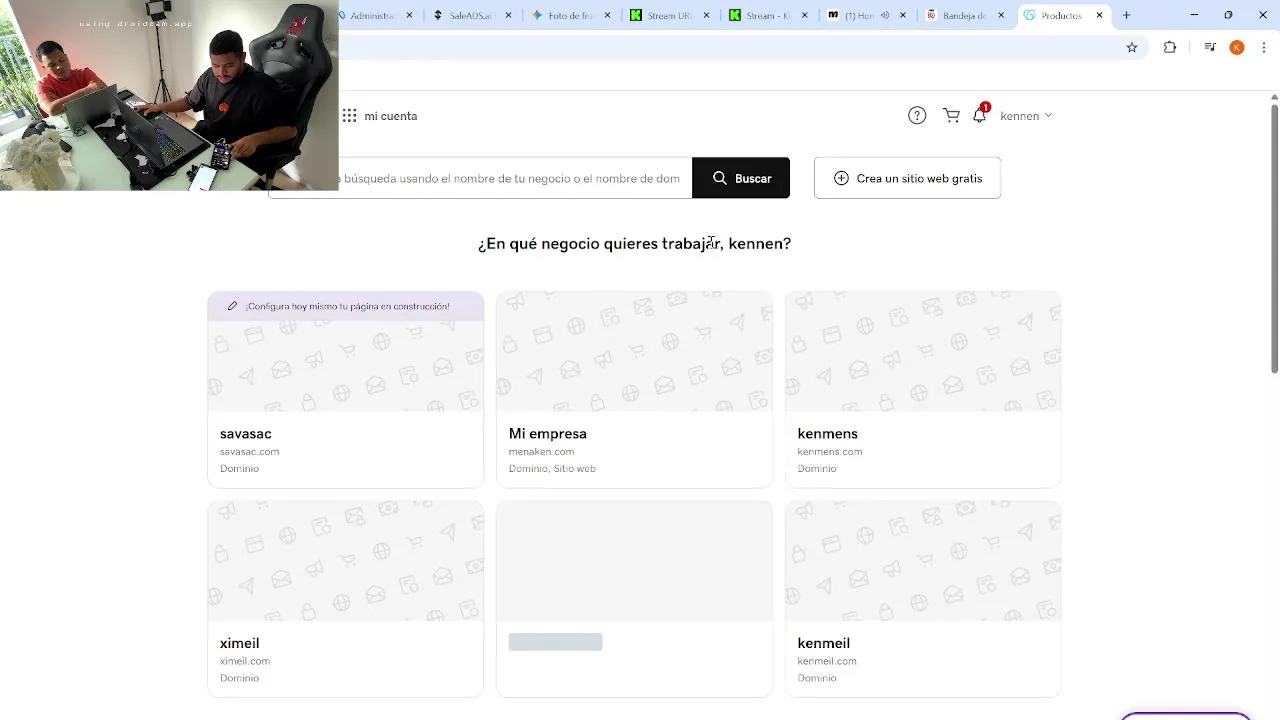Click the savasac card thumbnail image
This screenshot has width=1280, height=720.
pos(345,366)
